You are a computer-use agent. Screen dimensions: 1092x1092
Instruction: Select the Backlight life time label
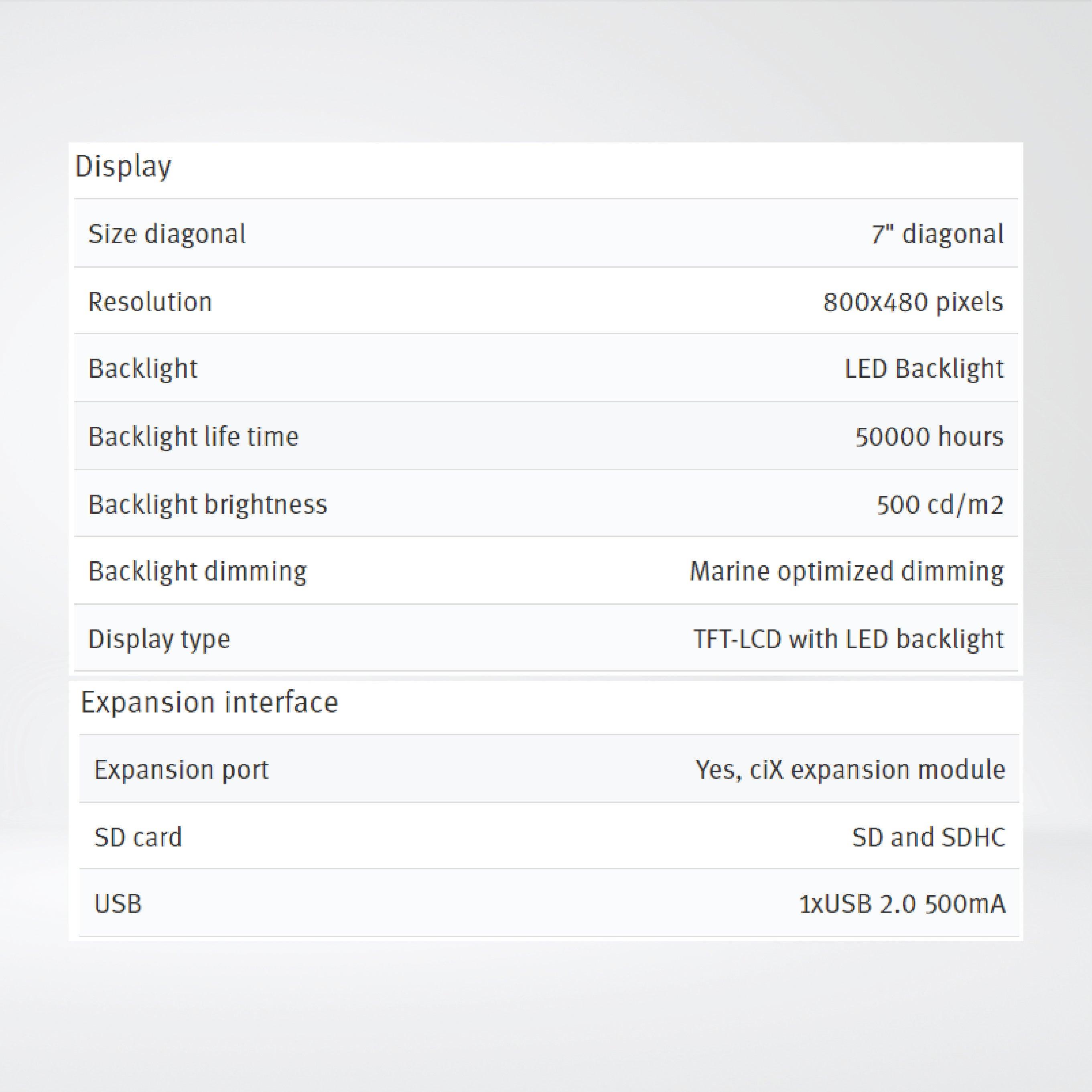point(193,436)
